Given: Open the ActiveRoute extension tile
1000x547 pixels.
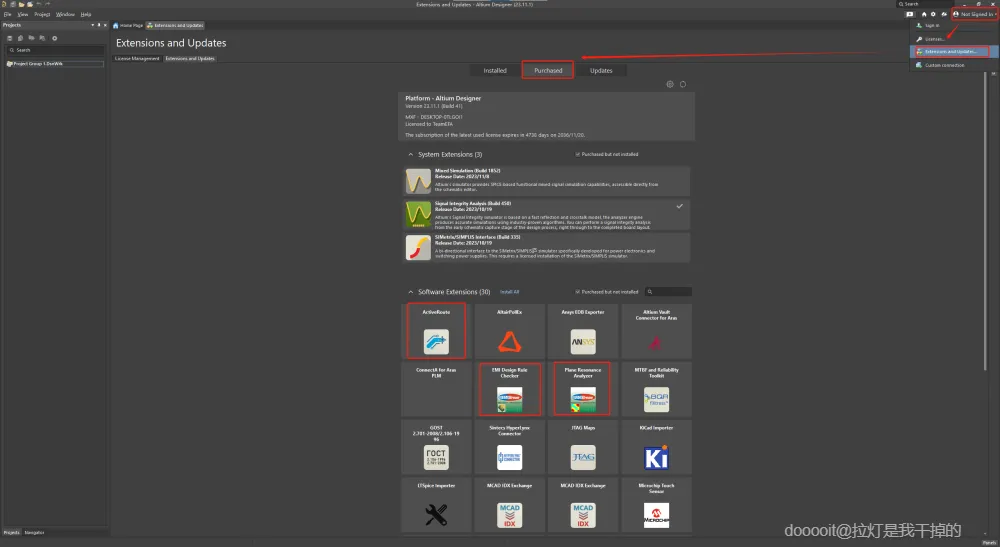Looking at the screenshot, I should [436, 331].
